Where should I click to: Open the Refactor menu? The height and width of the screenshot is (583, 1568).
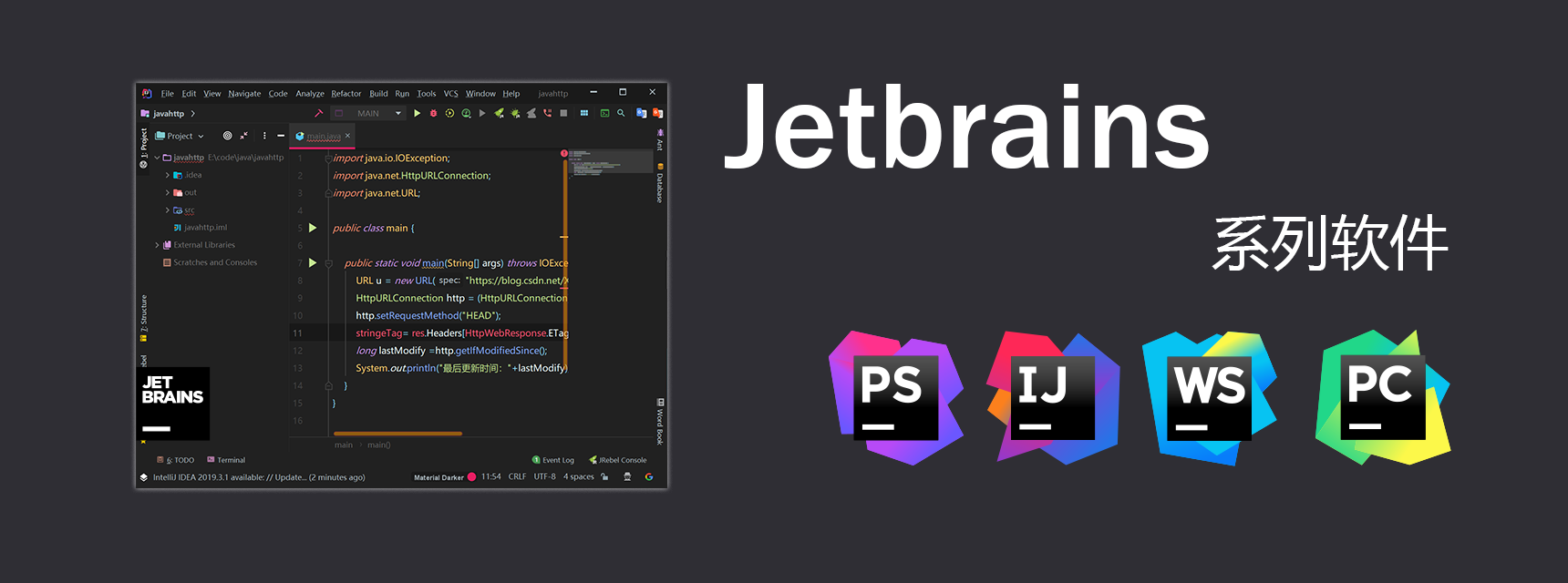[346, 94]
